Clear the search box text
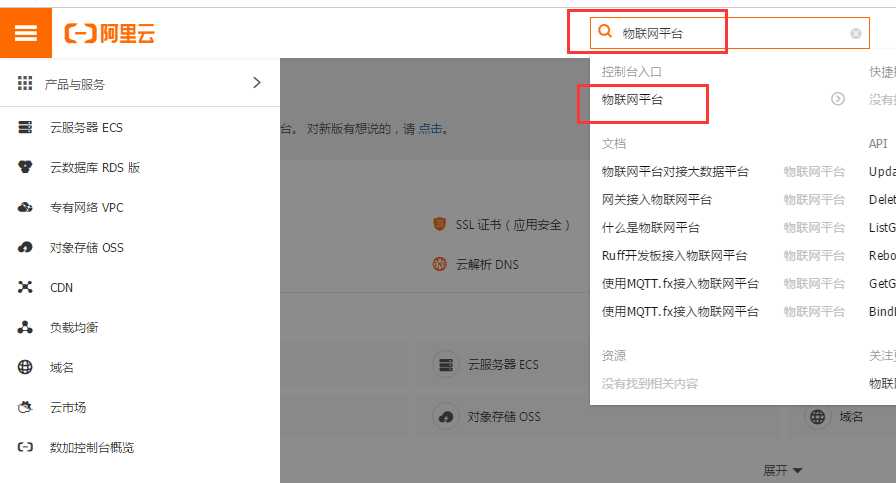This screenshot has width=896, height=483. (x=855, y=34)
